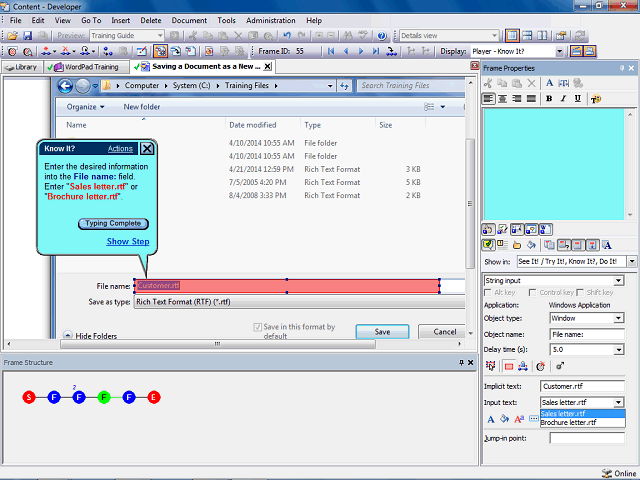Image resolution: width=640 pixels, height=480 pixels.
Task: Click the font 'A' icon in Frame Properties
Action: pyautogui.click(x=549, y=83)
